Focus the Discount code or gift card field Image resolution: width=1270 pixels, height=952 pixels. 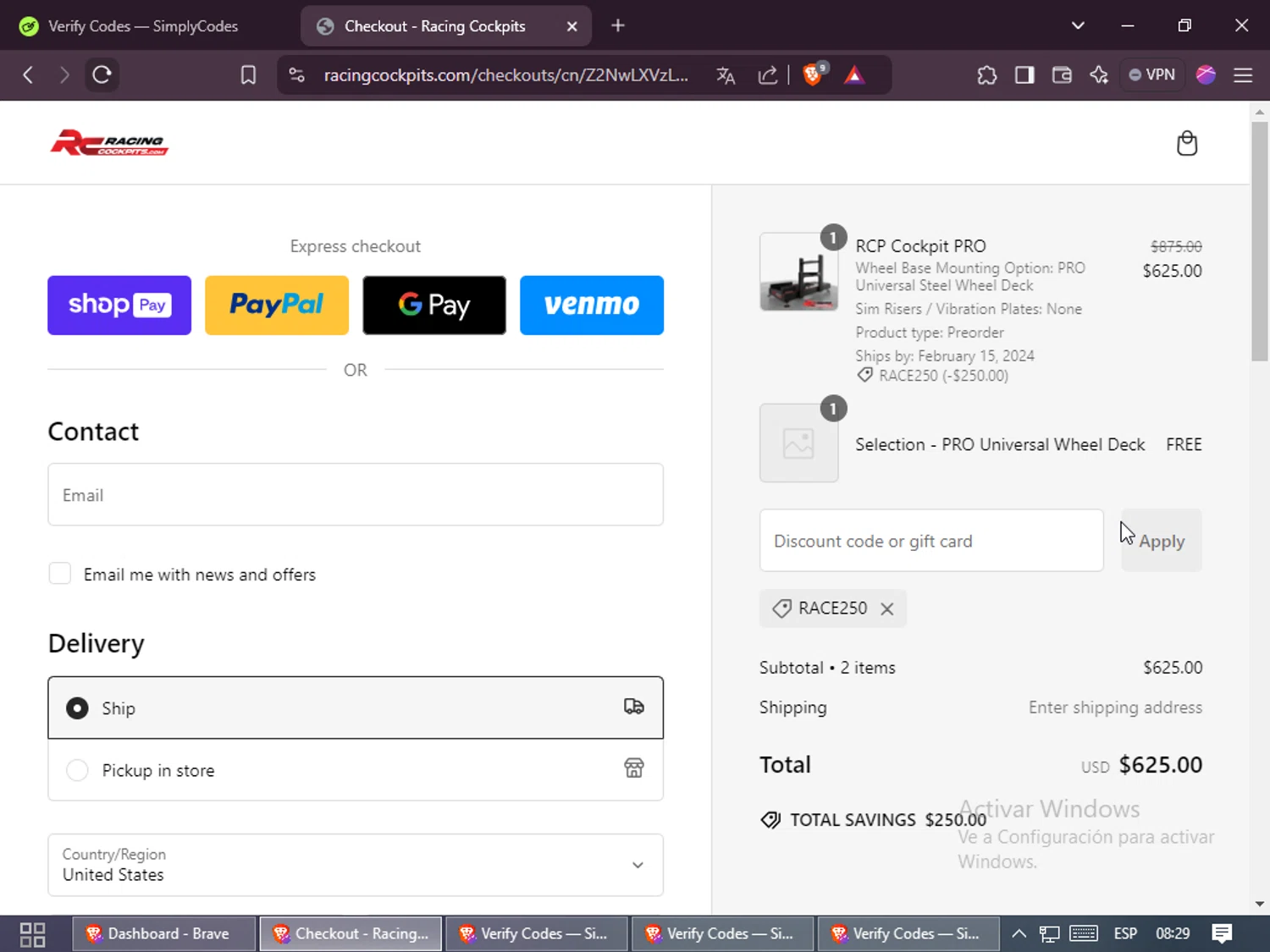tap(931, 541)
